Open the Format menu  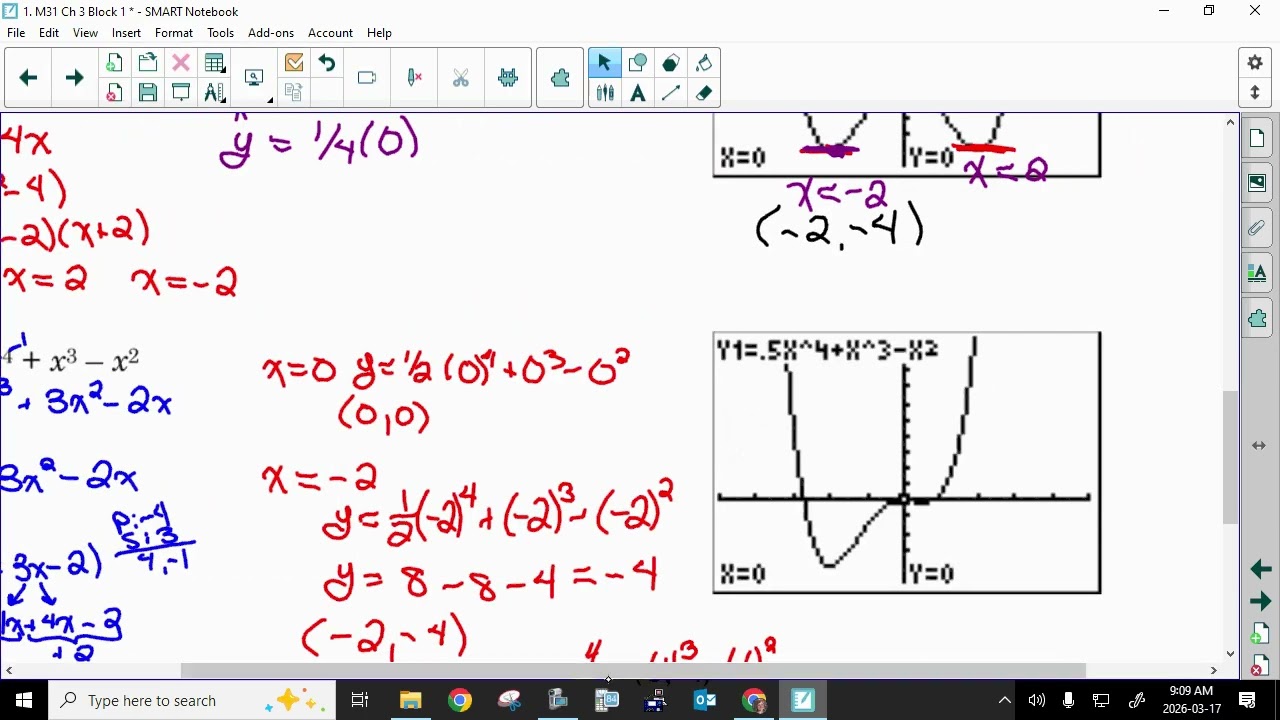(174, 33)
